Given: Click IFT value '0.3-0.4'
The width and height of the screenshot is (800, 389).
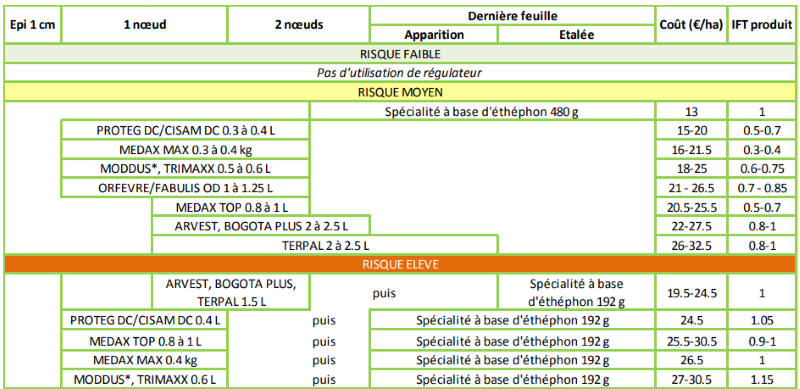Looking at the screenshot, I should tap(762, 150).
